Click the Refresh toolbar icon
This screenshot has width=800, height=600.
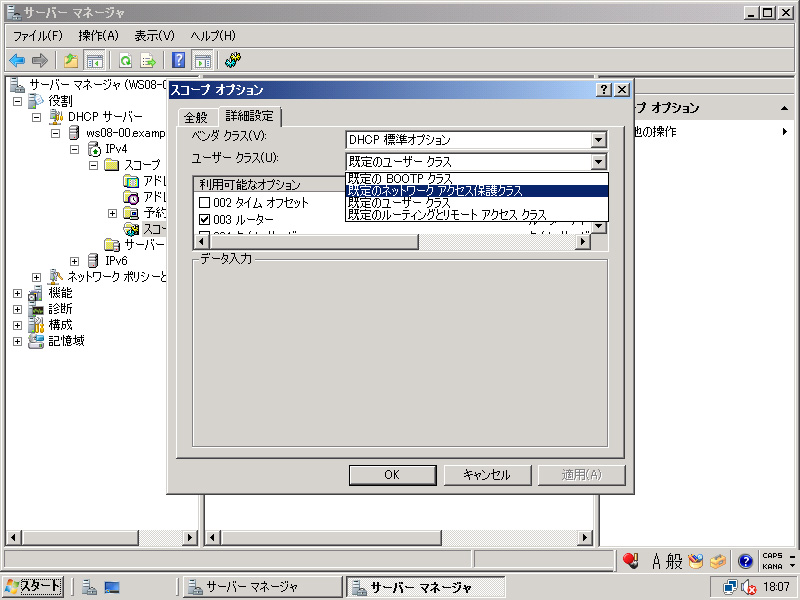point(126,60)
